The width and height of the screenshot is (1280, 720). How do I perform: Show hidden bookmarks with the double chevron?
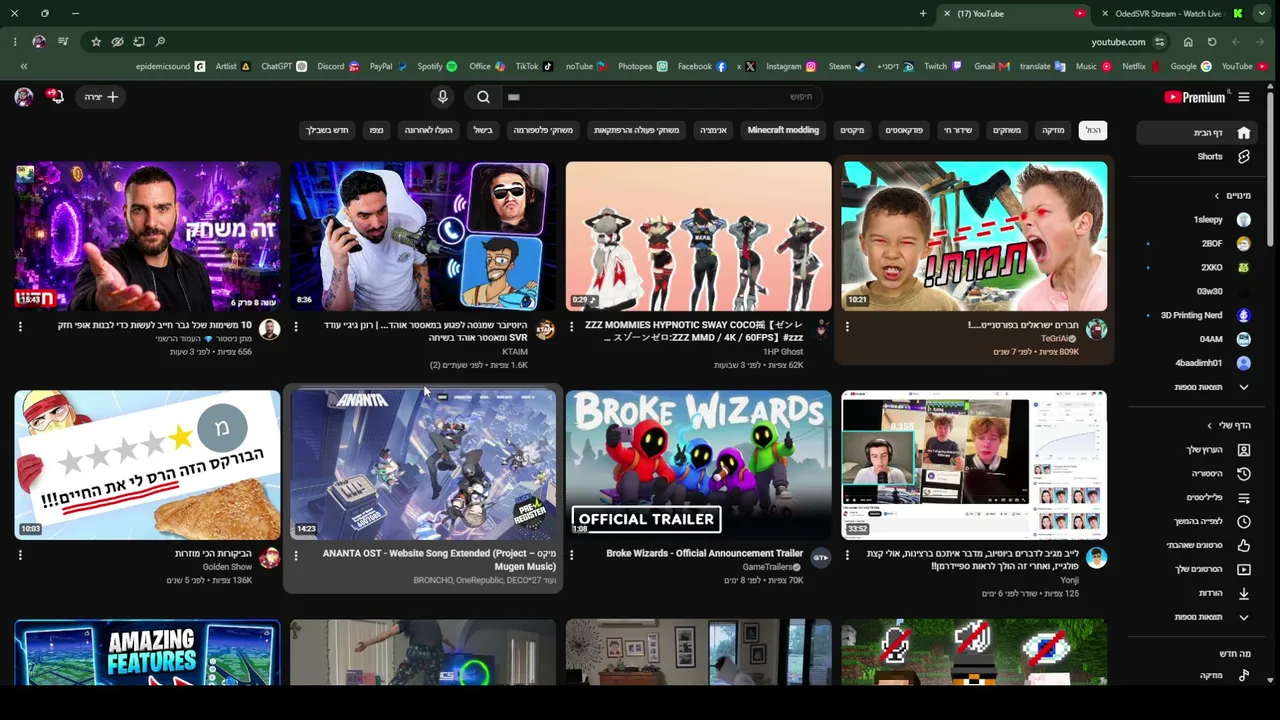pos(24,67)
